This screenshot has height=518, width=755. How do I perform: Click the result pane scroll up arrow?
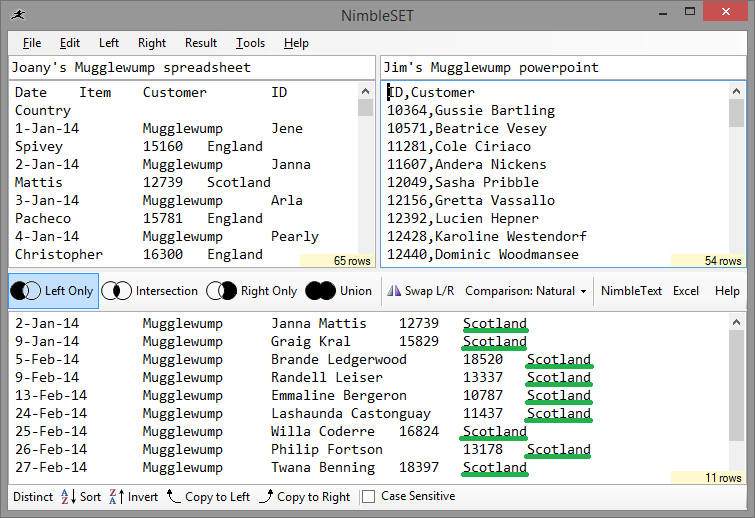(x=736, y=322)
